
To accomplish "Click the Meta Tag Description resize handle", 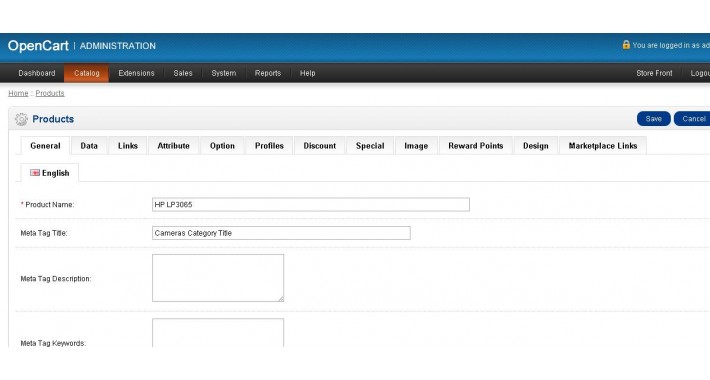I will pos(281,298).
